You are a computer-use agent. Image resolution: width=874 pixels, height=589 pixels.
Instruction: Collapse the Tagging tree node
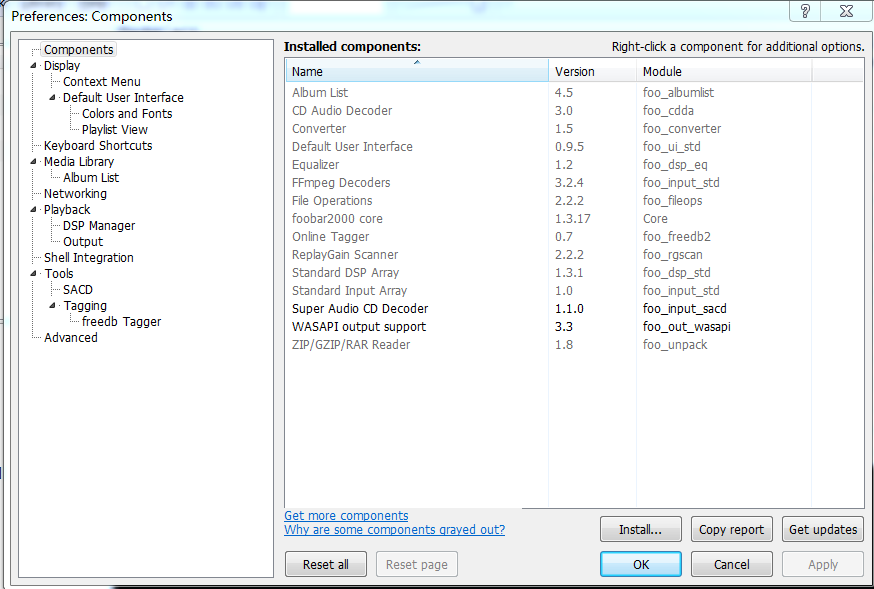coord(53,306)
